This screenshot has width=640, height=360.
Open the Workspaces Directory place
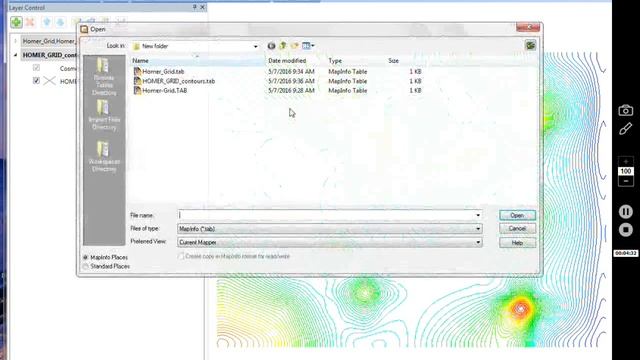tap(104, 157)
